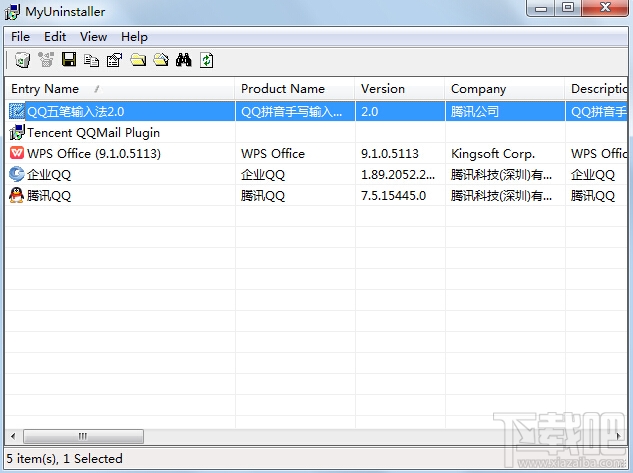Select the 企业QQ entry name
This screenshot has width=633, height=473.
tap(49, 175)
